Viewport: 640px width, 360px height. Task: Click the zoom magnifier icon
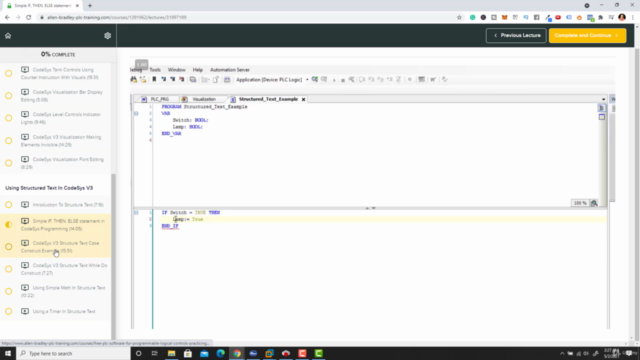pos(594,203)
